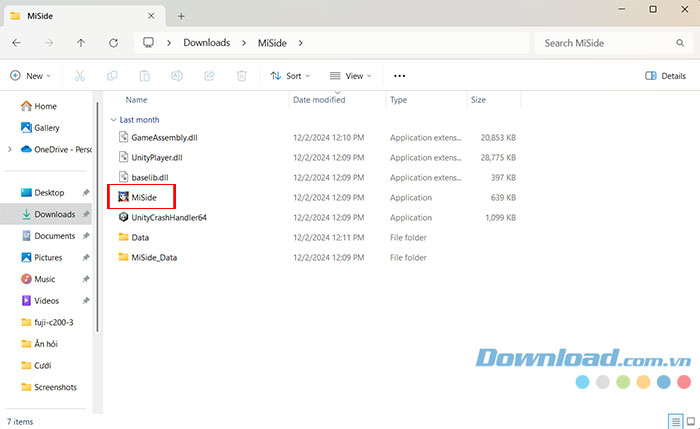Click the Share icon in toolbar
Screen dimensions: 700x429
pyautogui.click(x=209, y=76)
